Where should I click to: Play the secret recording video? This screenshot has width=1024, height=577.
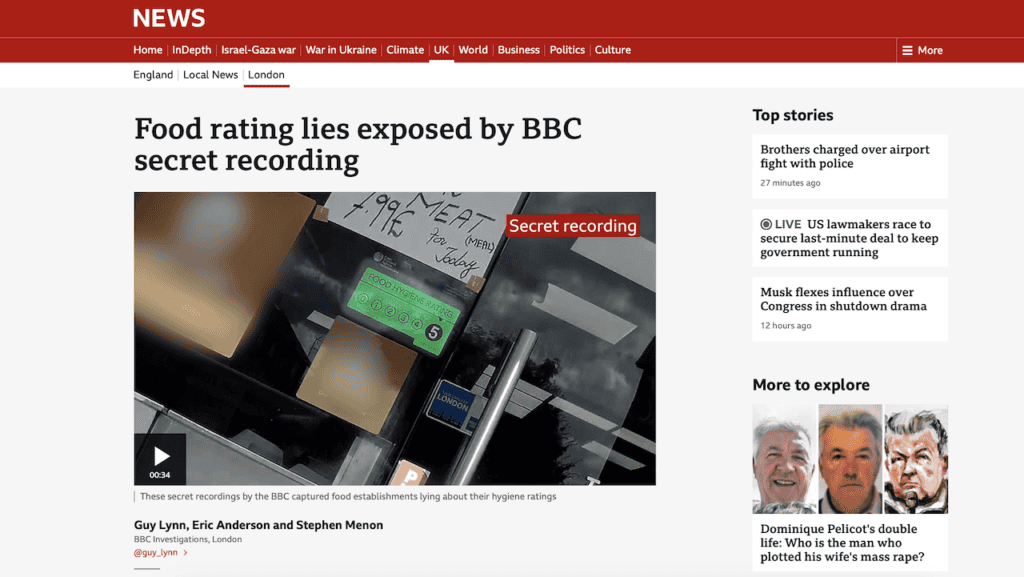pyautogui.click(x=160, y=458)
